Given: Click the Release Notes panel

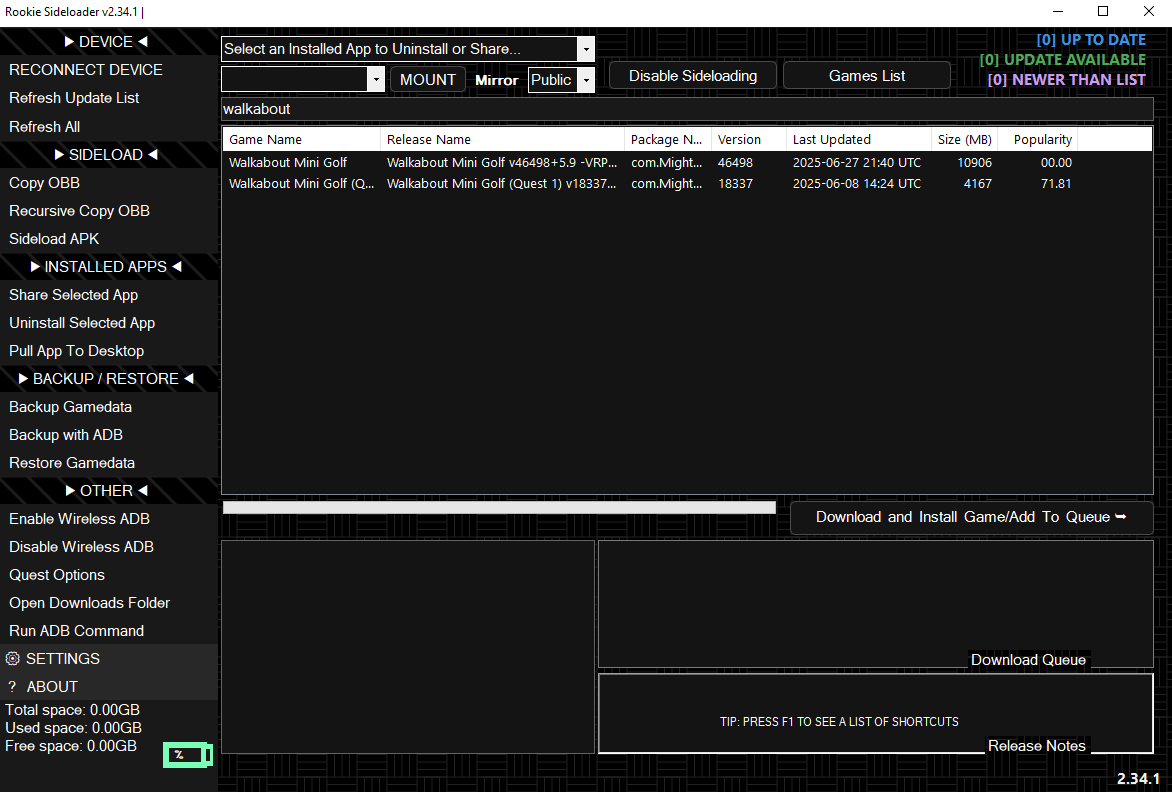Looking at the screenshot, I should (x=875, y=714).
